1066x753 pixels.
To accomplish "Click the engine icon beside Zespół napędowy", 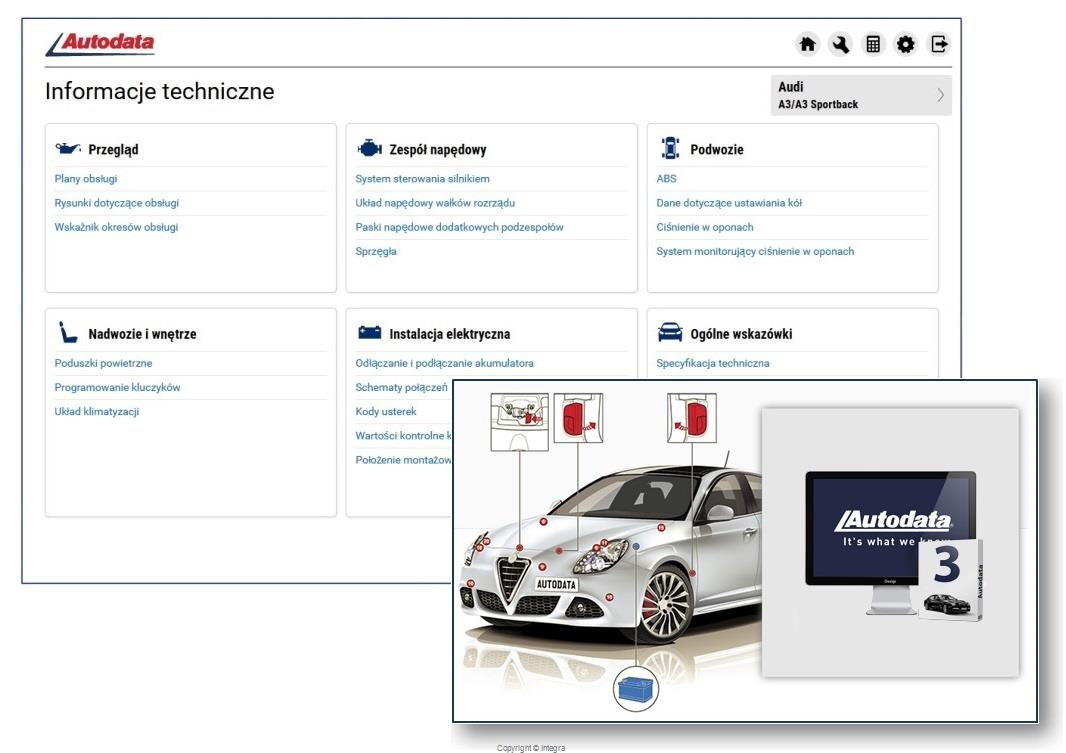I will (369, 148).
